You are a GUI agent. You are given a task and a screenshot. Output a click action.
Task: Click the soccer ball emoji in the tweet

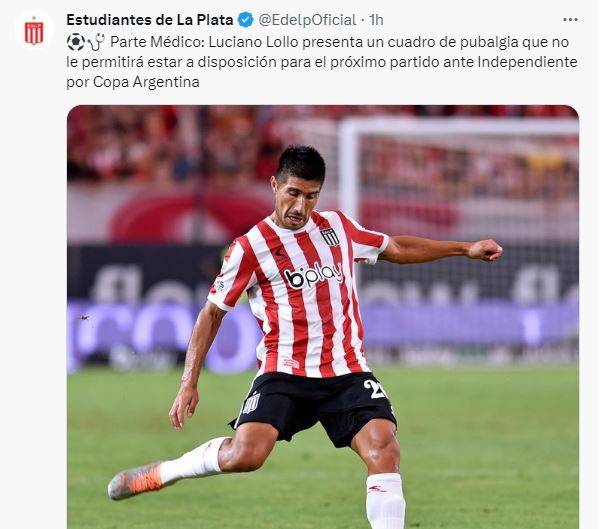(76, 42)
